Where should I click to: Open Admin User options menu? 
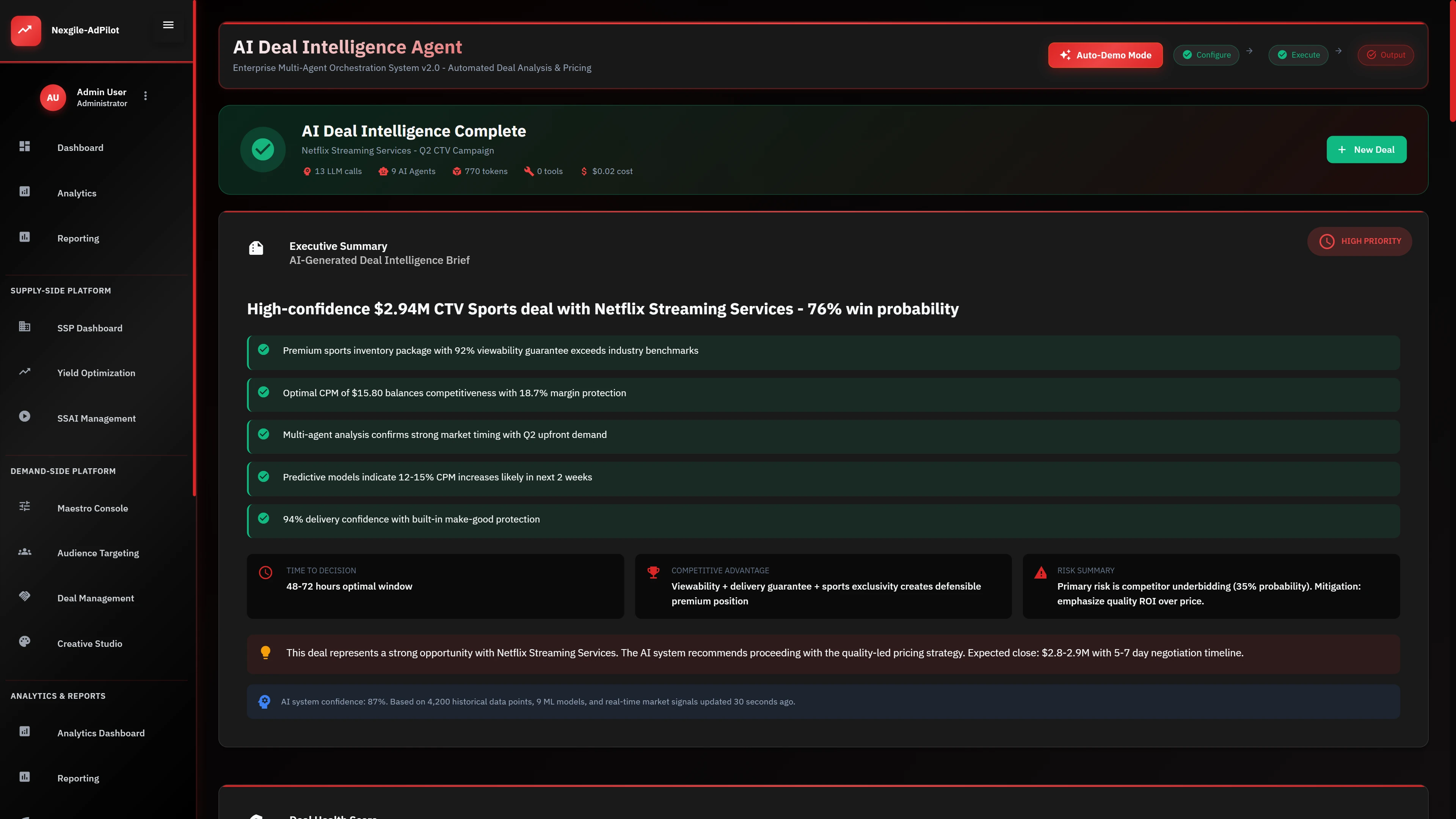145,96
